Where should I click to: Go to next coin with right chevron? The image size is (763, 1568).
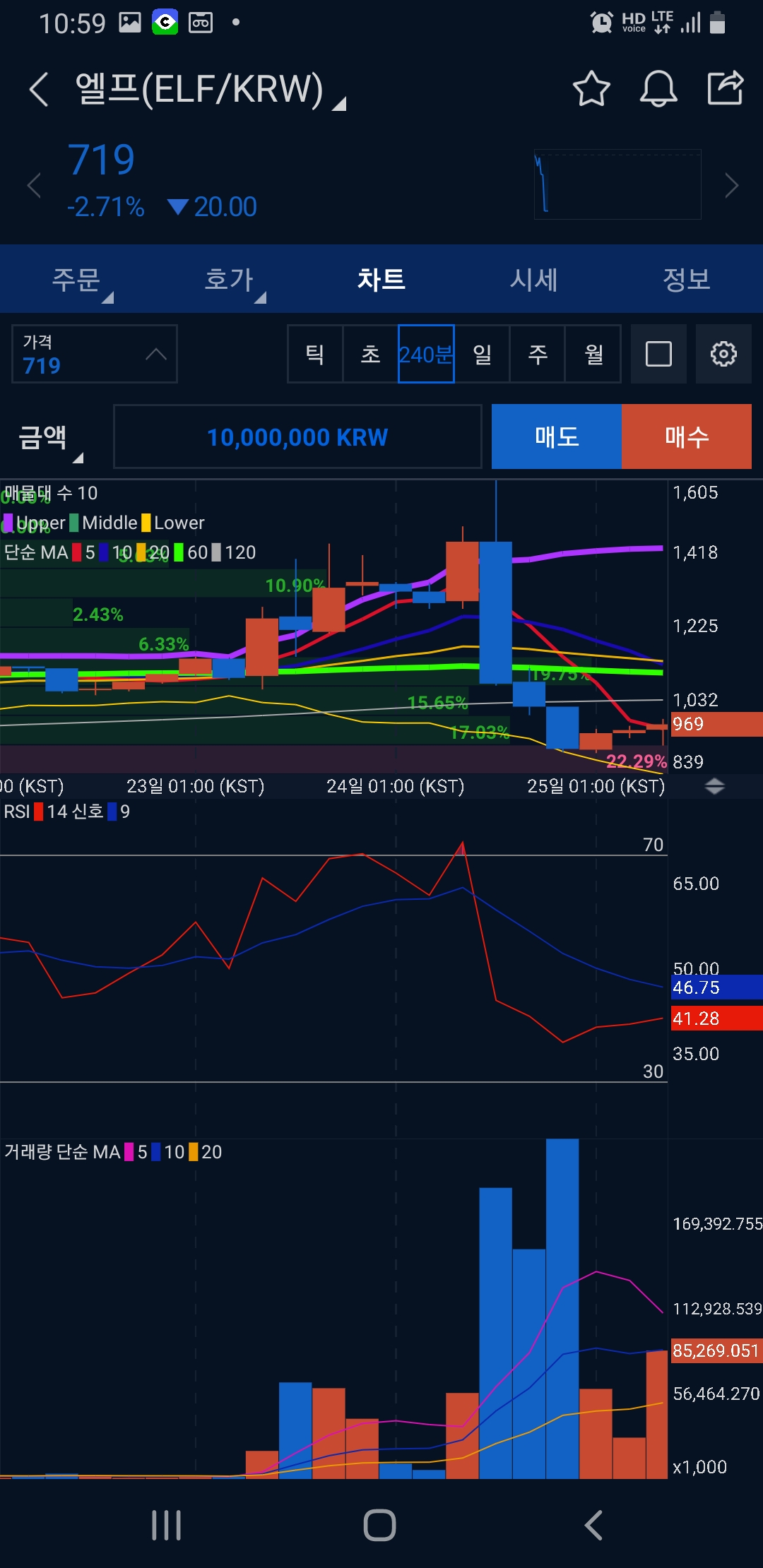(x=732, y=186)
